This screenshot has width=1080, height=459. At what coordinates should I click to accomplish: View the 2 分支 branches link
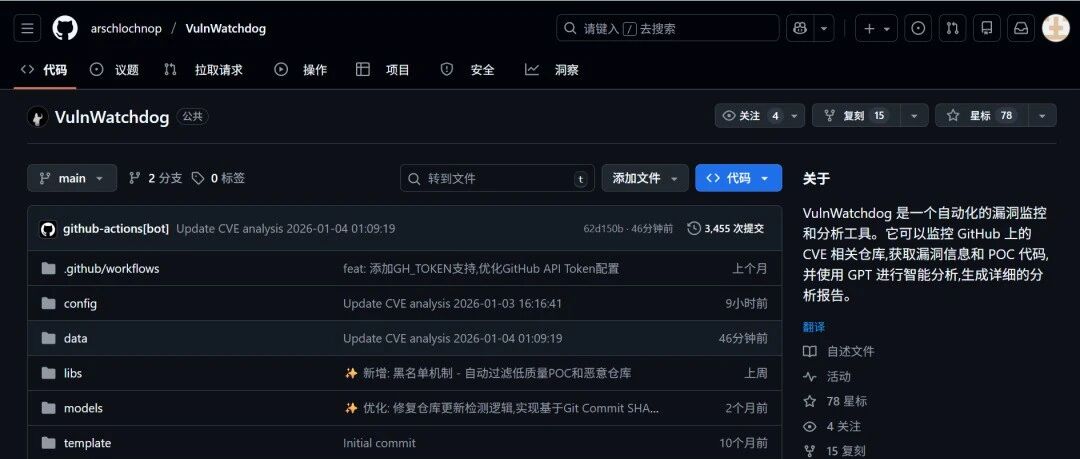[x=156, y=178]
